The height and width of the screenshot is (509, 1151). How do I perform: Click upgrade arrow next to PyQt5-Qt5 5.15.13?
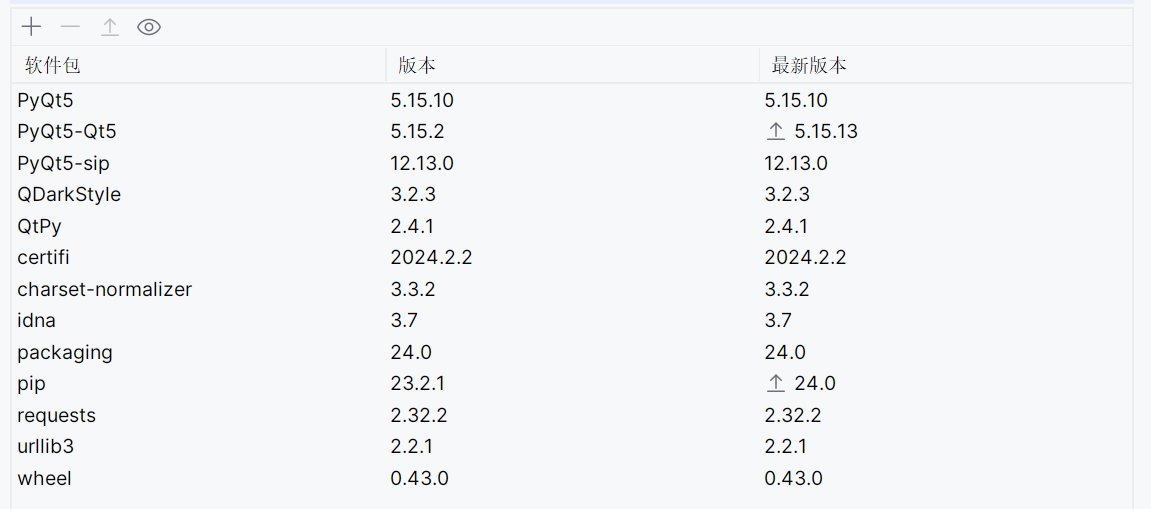(x=775, y=132)
